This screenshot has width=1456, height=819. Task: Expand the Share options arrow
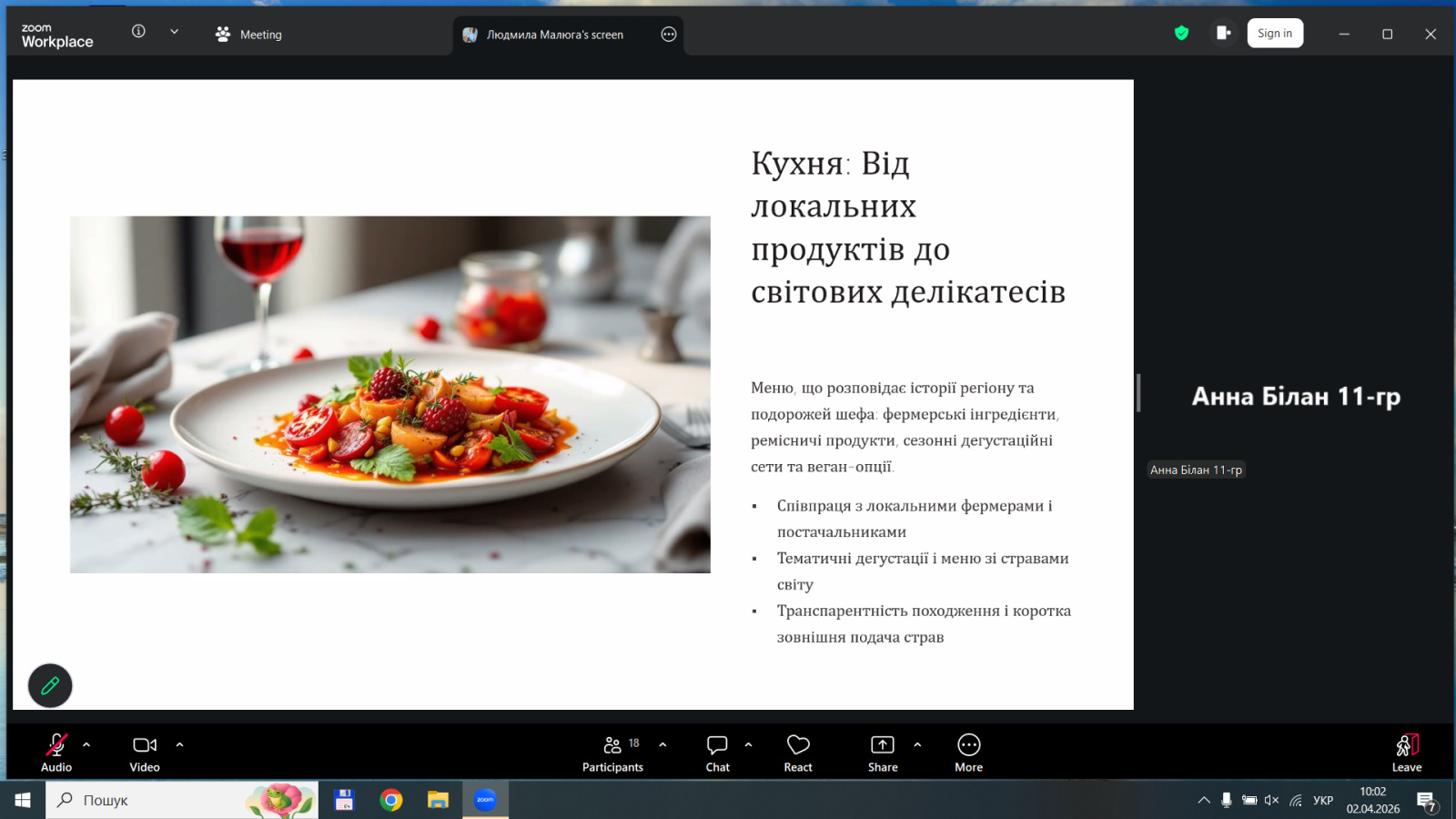[917, 744]
